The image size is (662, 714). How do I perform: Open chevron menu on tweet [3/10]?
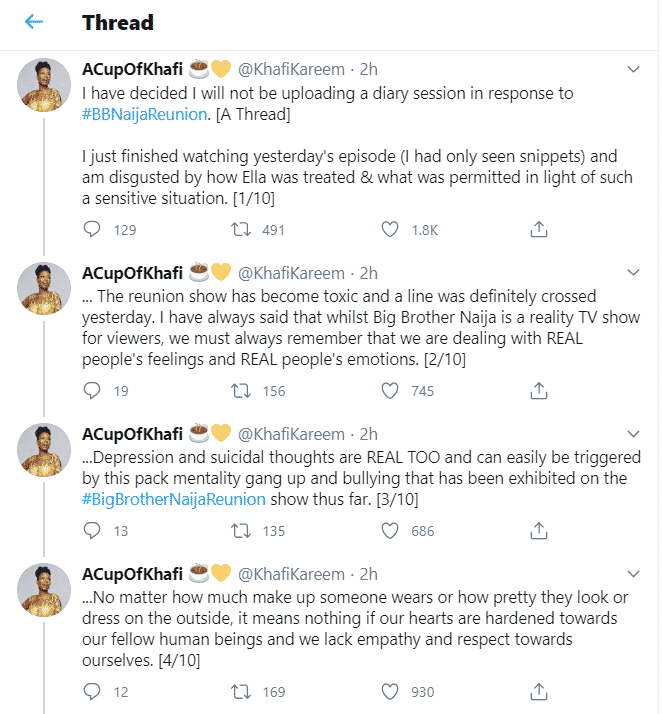point(632,434)
